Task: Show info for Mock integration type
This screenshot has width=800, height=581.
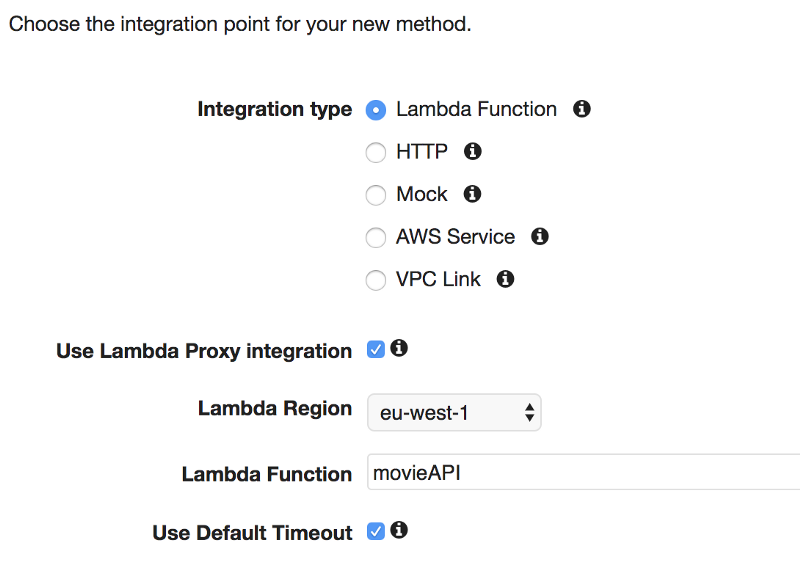Action: [473, 194]
